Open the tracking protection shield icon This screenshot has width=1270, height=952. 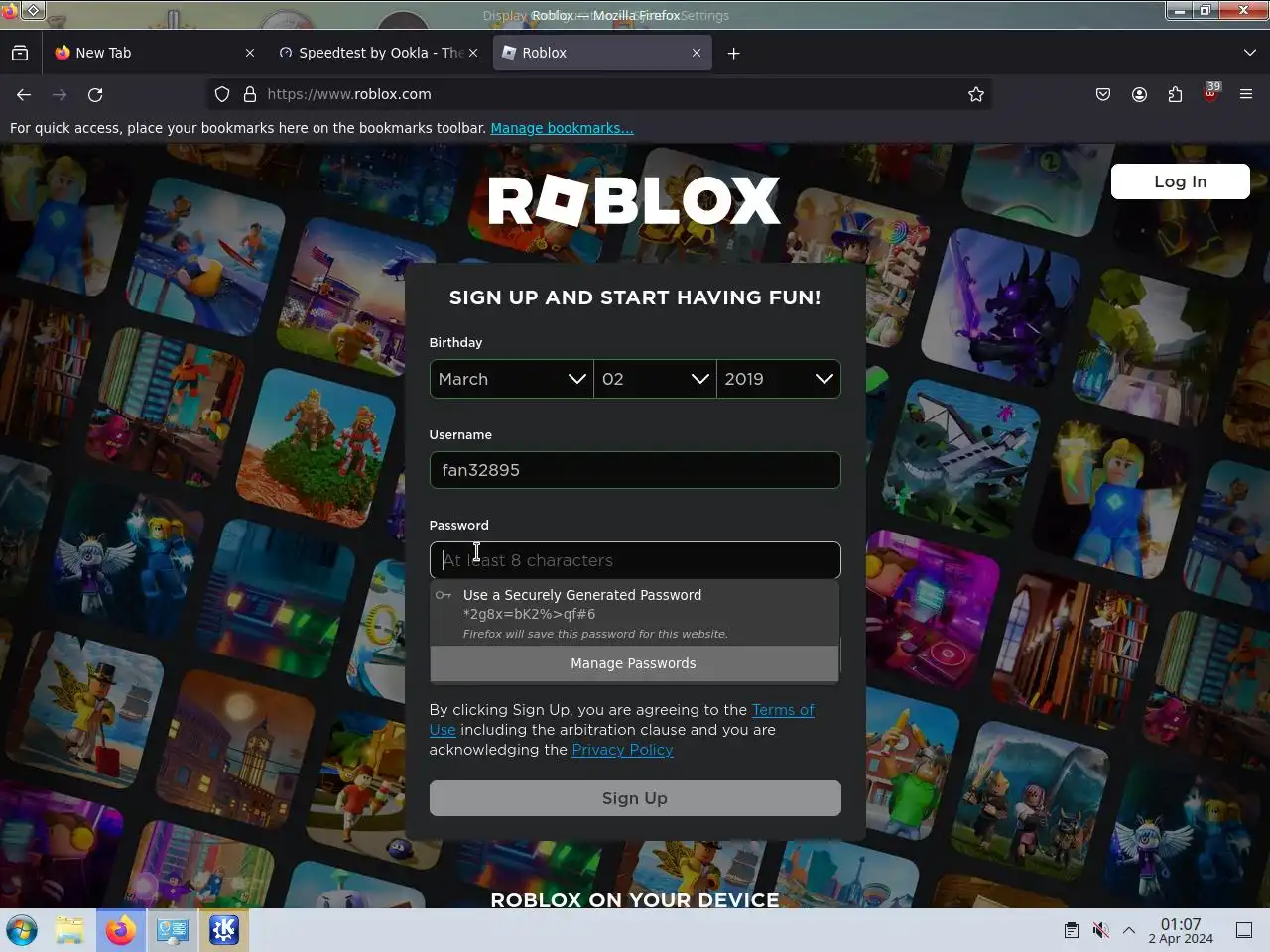222,94
